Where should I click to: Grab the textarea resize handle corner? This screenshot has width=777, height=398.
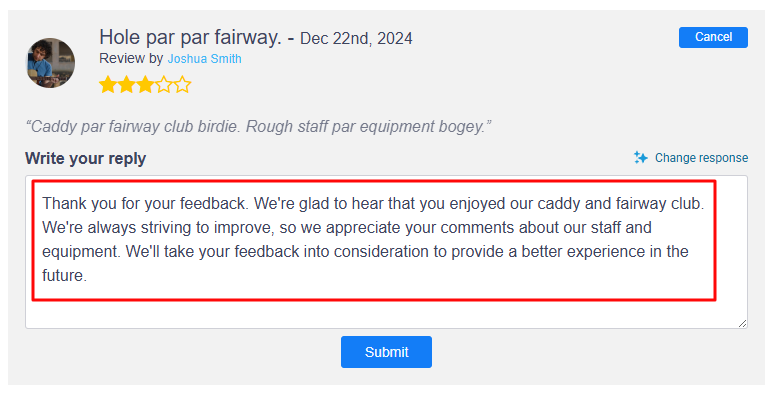click(x=742, y=323)
